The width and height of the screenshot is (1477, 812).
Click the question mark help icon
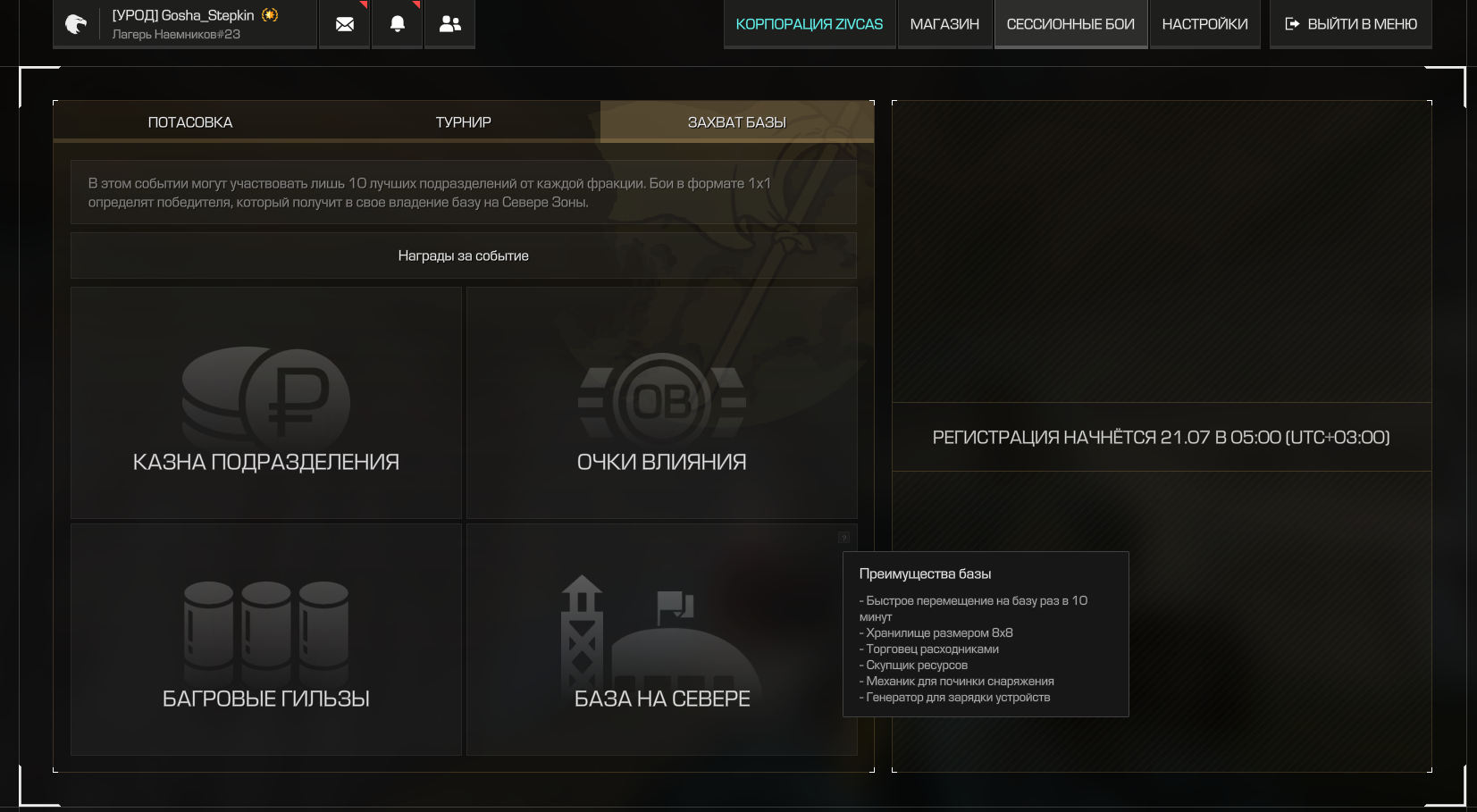(843, 537)
